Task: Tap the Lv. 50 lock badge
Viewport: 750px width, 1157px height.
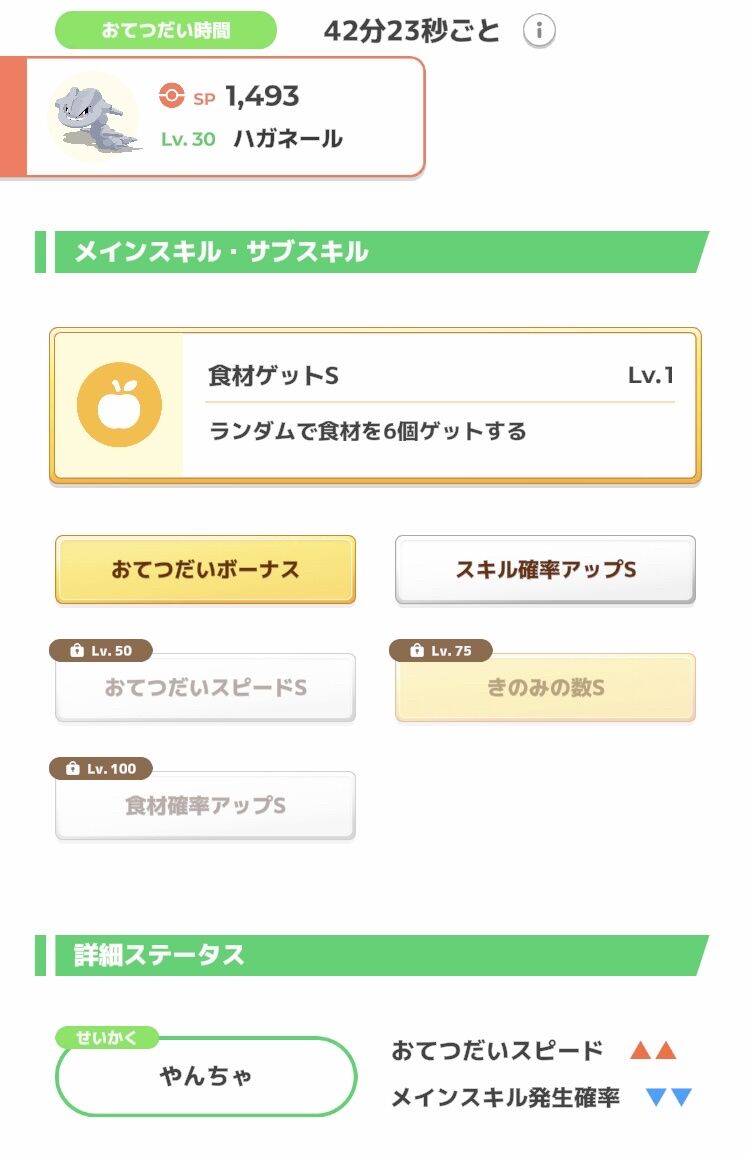Action: point(101,651)
